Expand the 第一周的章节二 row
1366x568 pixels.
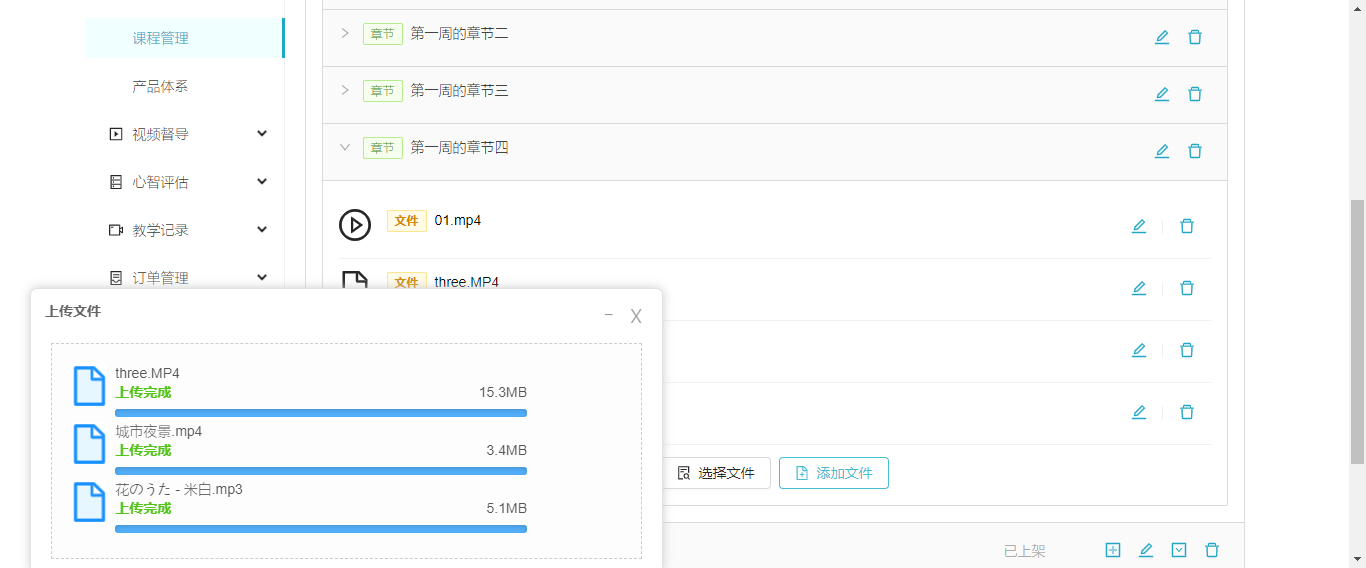345,33
